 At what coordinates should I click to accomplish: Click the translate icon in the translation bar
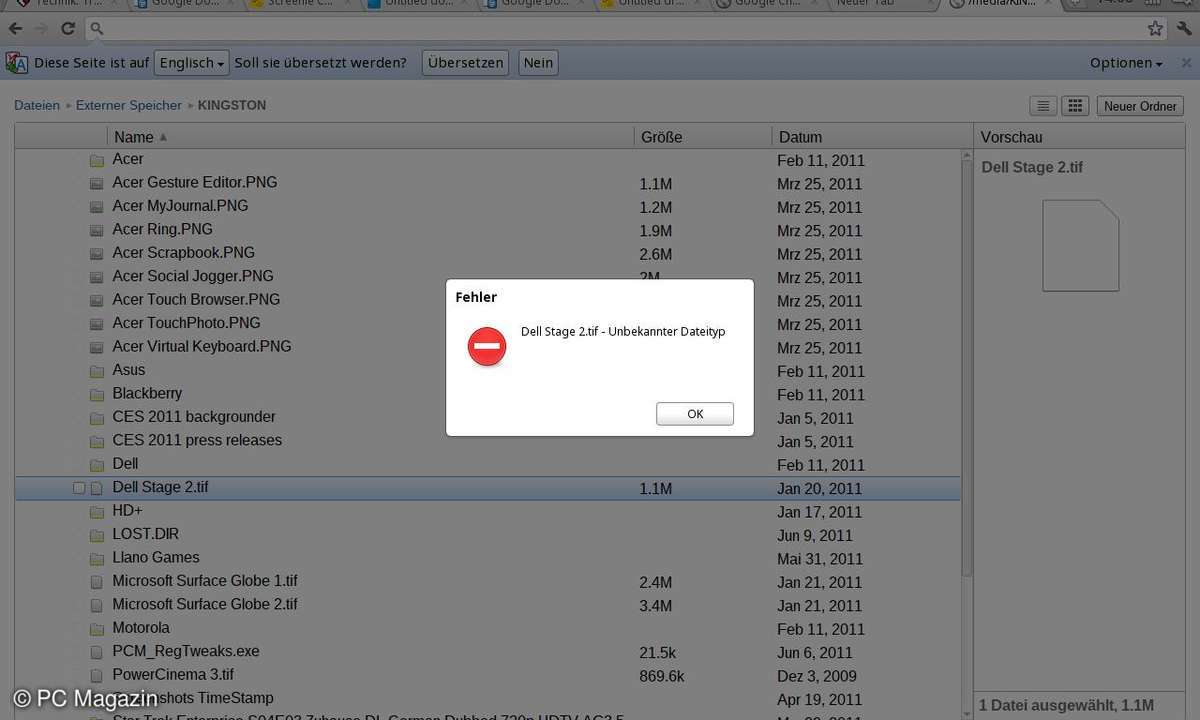[x=17, y=63]
